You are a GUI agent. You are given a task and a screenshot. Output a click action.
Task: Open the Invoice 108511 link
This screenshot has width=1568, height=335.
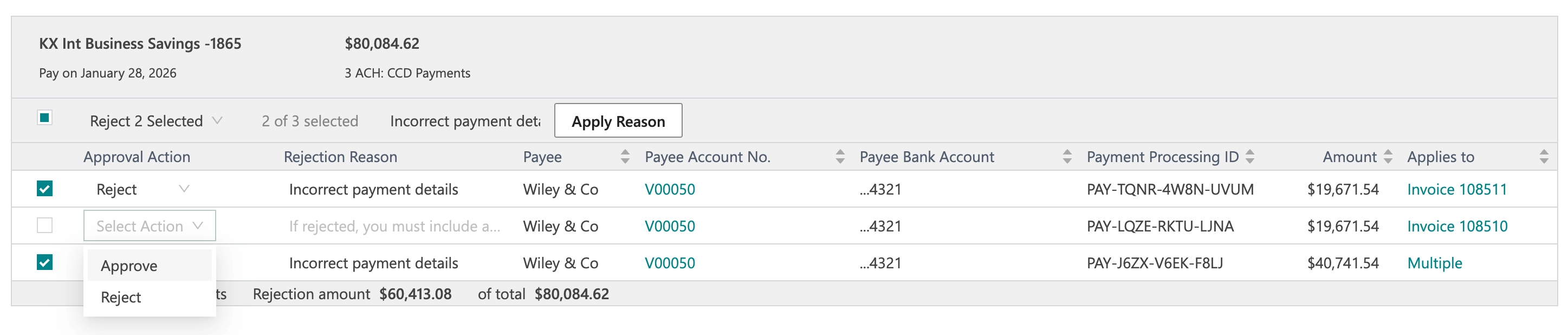(1456, 189)
